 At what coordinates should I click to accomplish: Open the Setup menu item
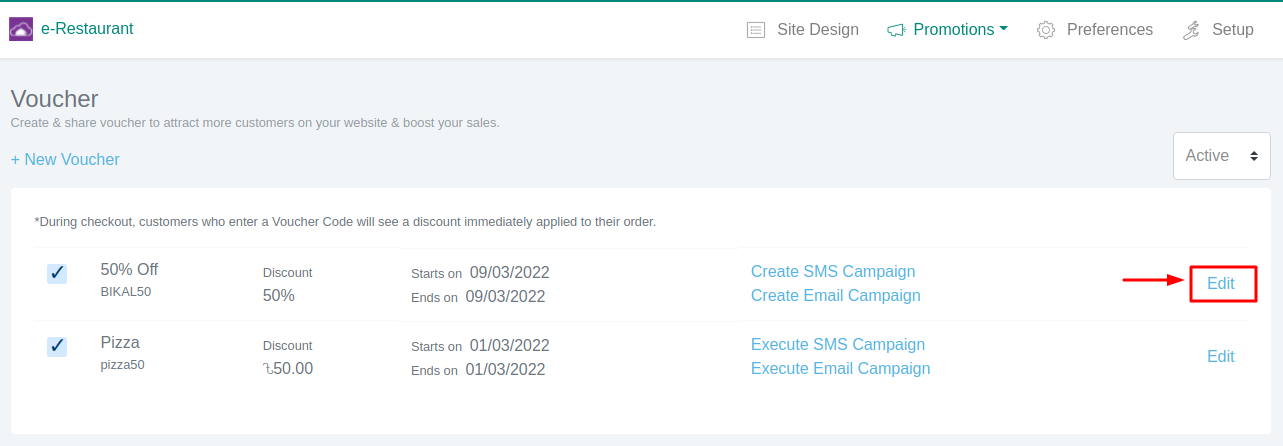pos(1232,30)
